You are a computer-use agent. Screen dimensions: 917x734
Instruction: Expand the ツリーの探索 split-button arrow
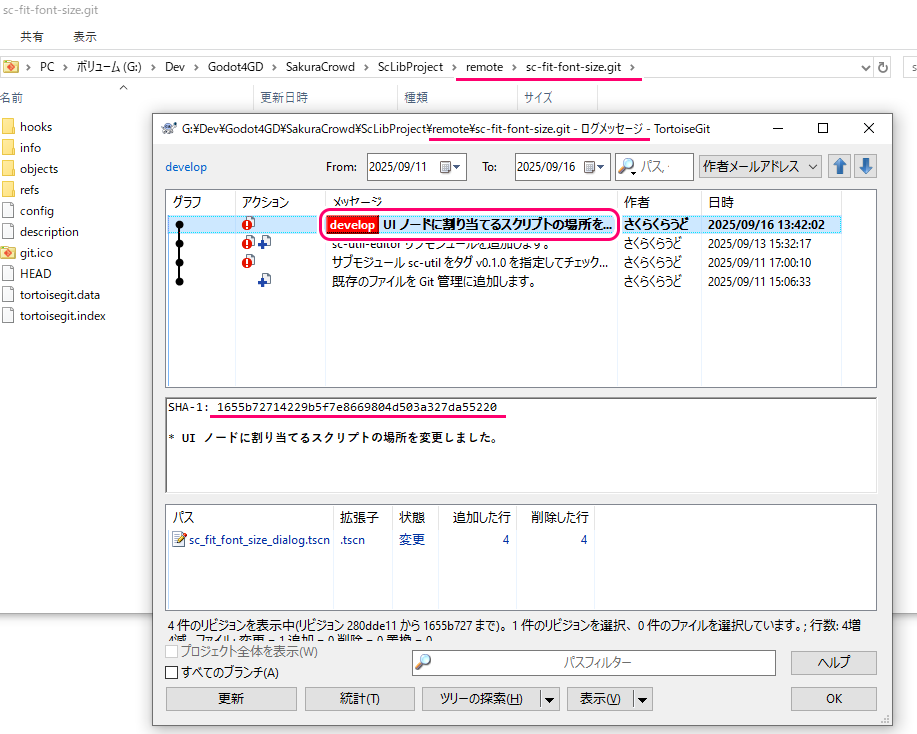coord(549,699)
